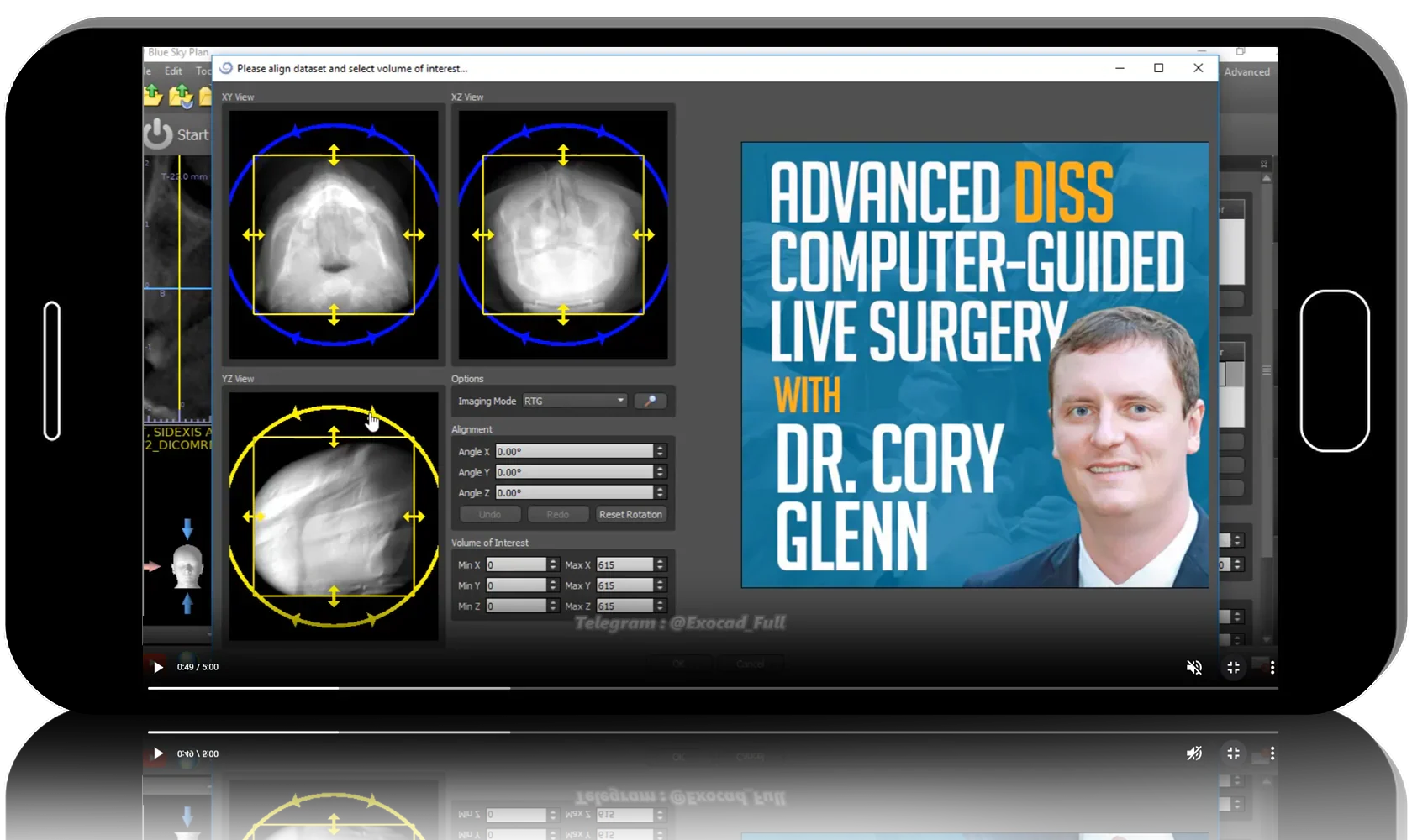Click the Min Y value field
The width and height of the screenshot is (1412, 840).
point(516,585)
